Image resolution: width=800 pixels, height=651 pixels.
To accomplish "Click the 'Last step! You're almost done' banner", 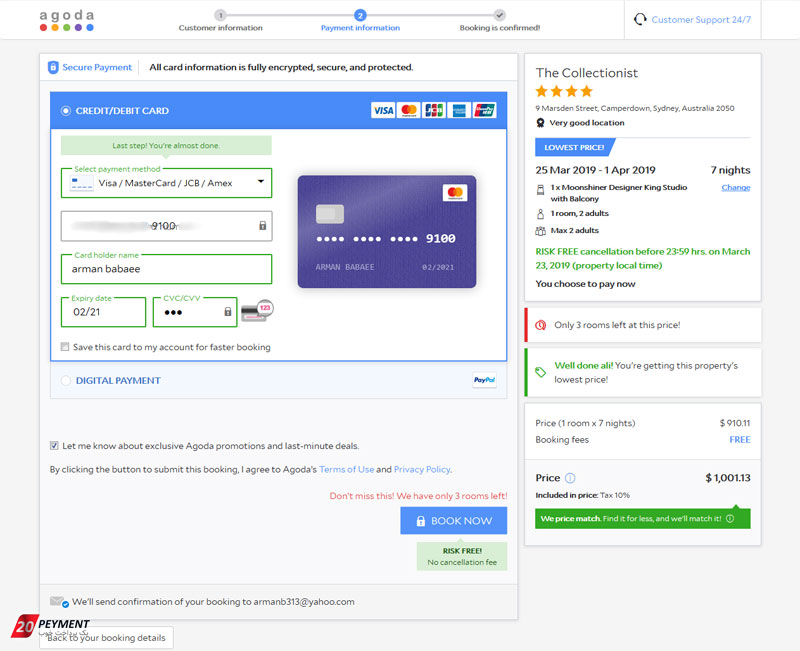I will (x=166, y=145).
